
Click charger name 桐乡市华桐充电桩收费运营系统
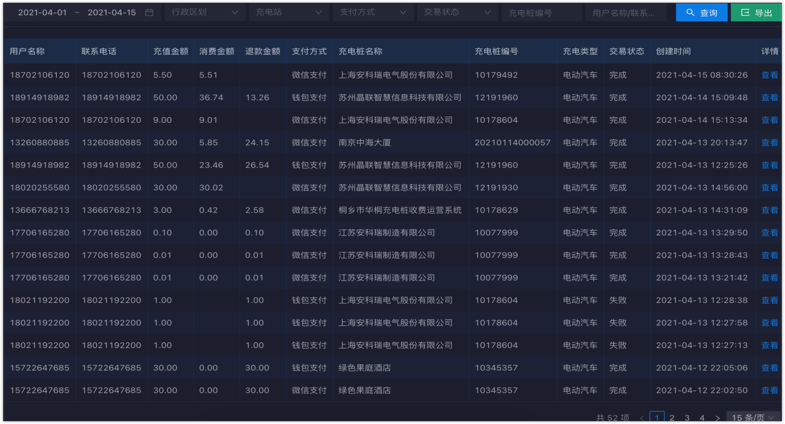coord(400,210)
